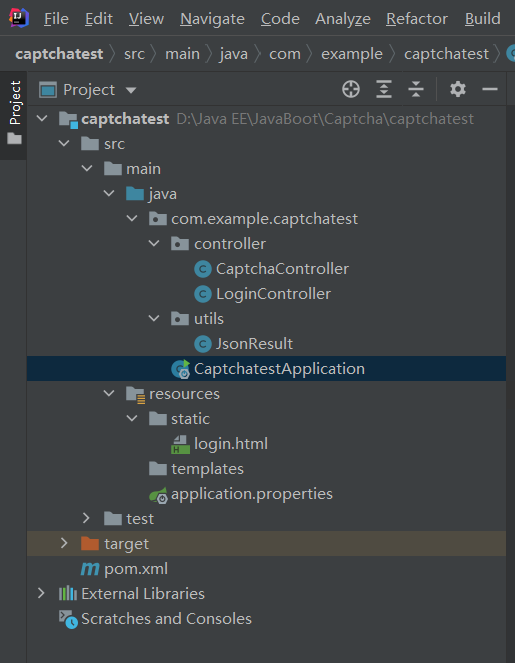Viewport: 515px width, 663px height.
Task: Click the JsonResult class icon
Action: tap(203, 344)
